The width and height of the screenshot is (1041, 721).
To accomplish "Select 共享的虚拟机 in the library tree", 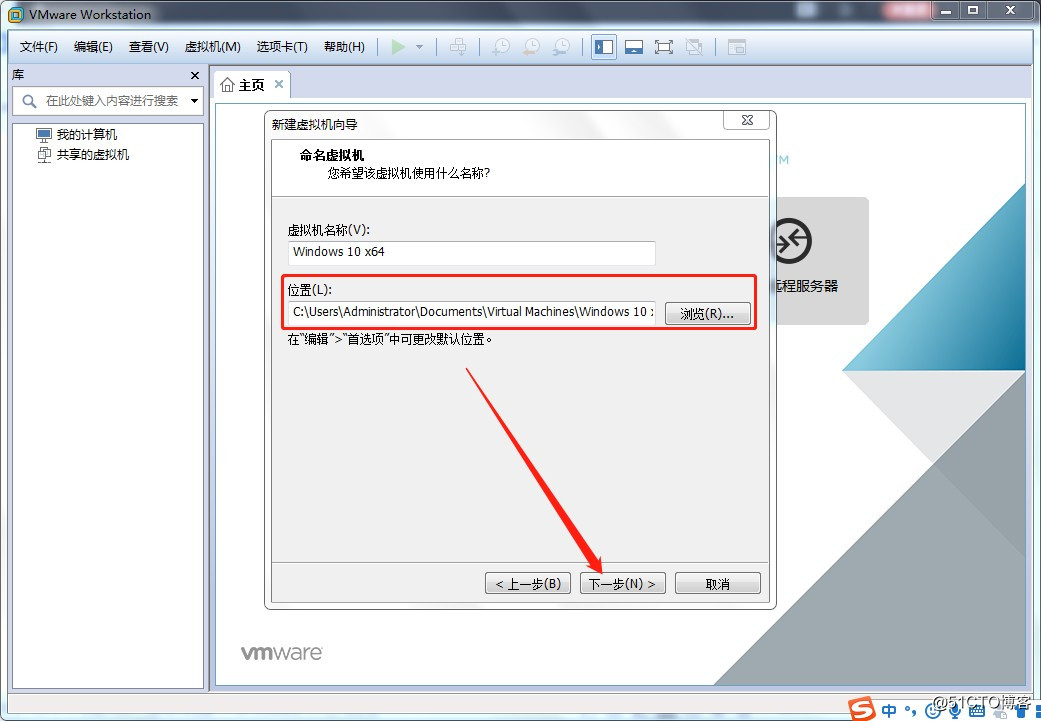I will tap(92, 155).
